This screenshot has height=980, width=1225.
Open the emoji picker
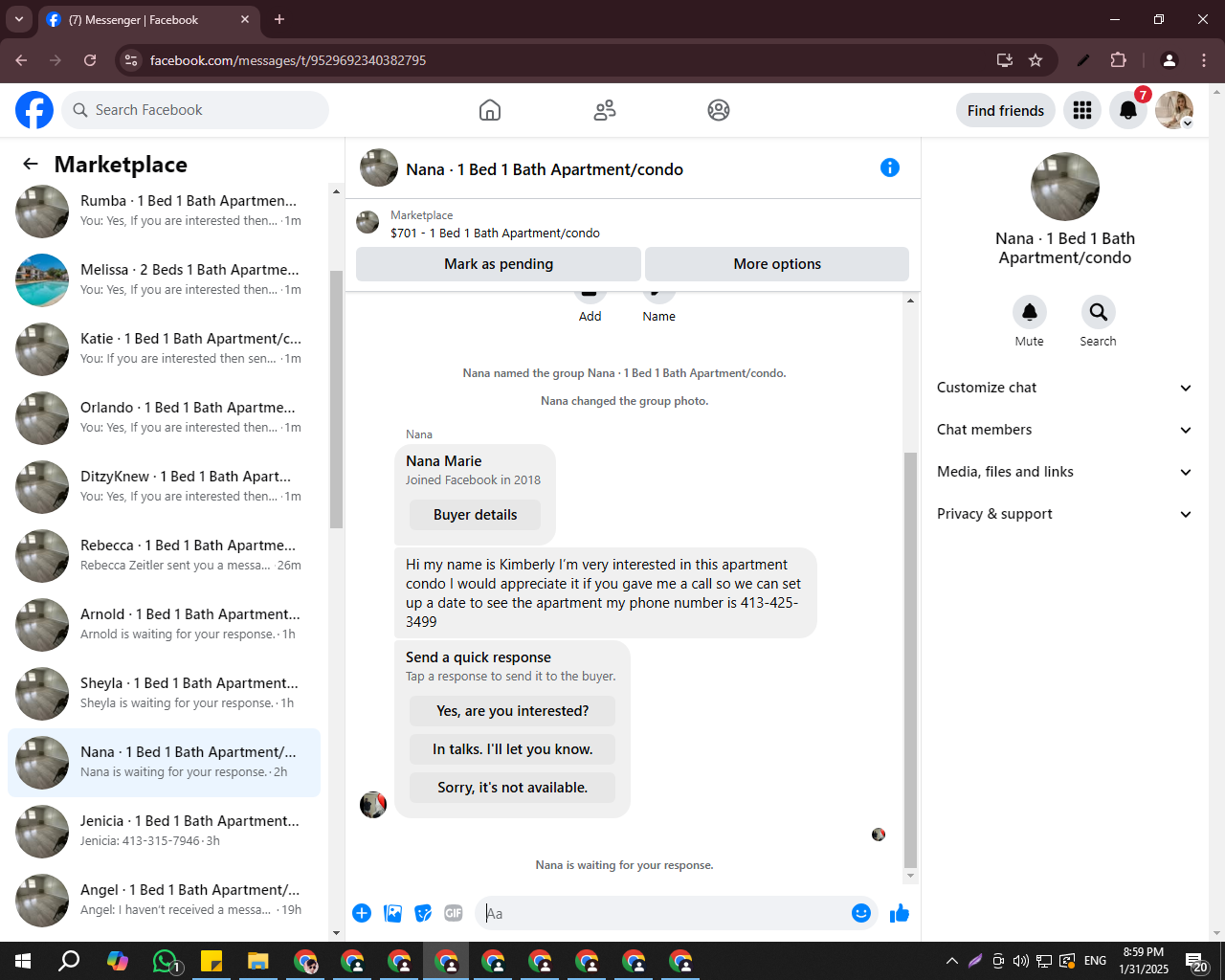[x=861, y=913]
